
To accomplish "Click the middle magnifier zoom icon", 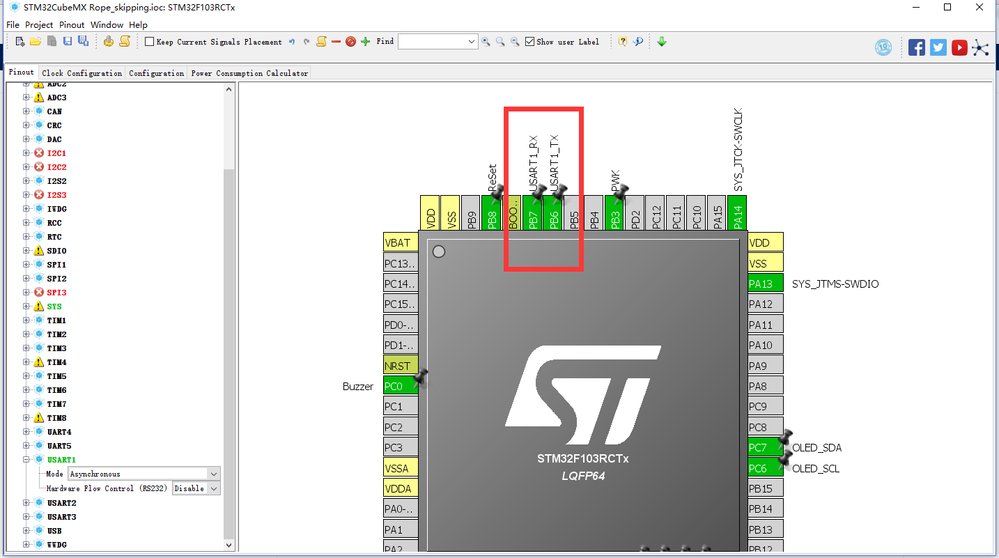I will (501, 42).
